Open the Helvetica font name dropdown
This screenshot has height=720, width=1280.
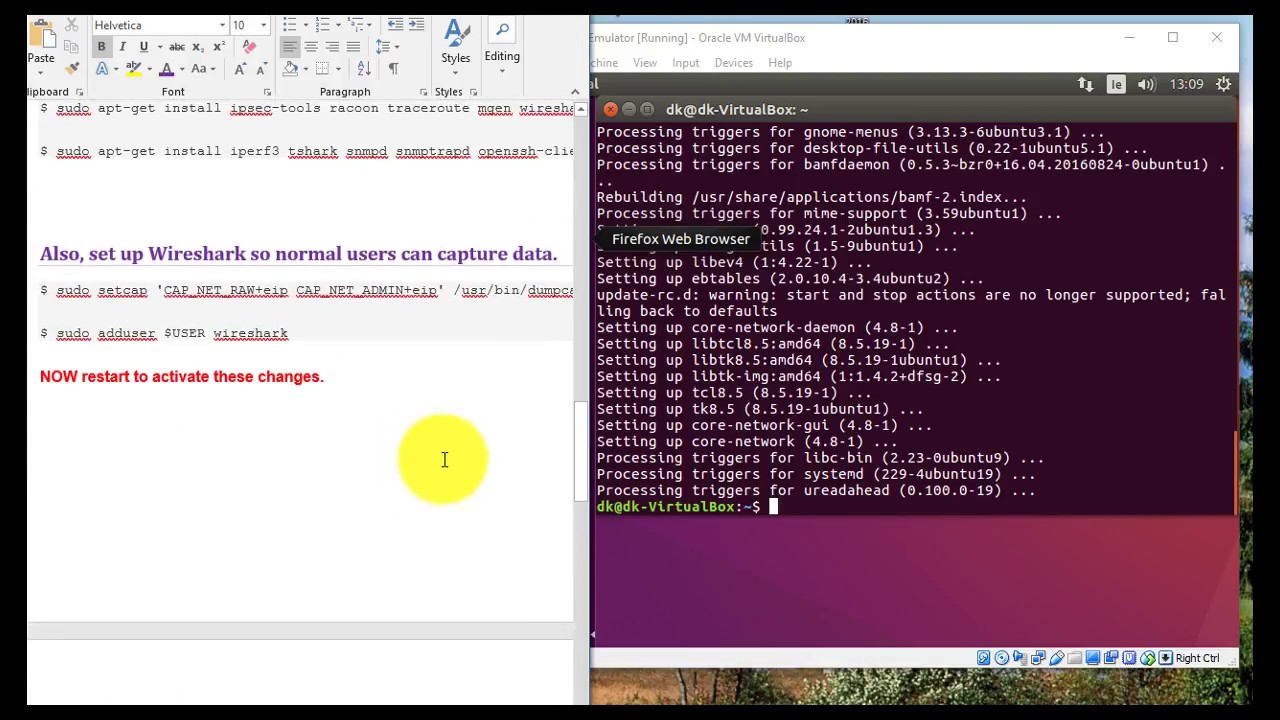tap(222, 25)
